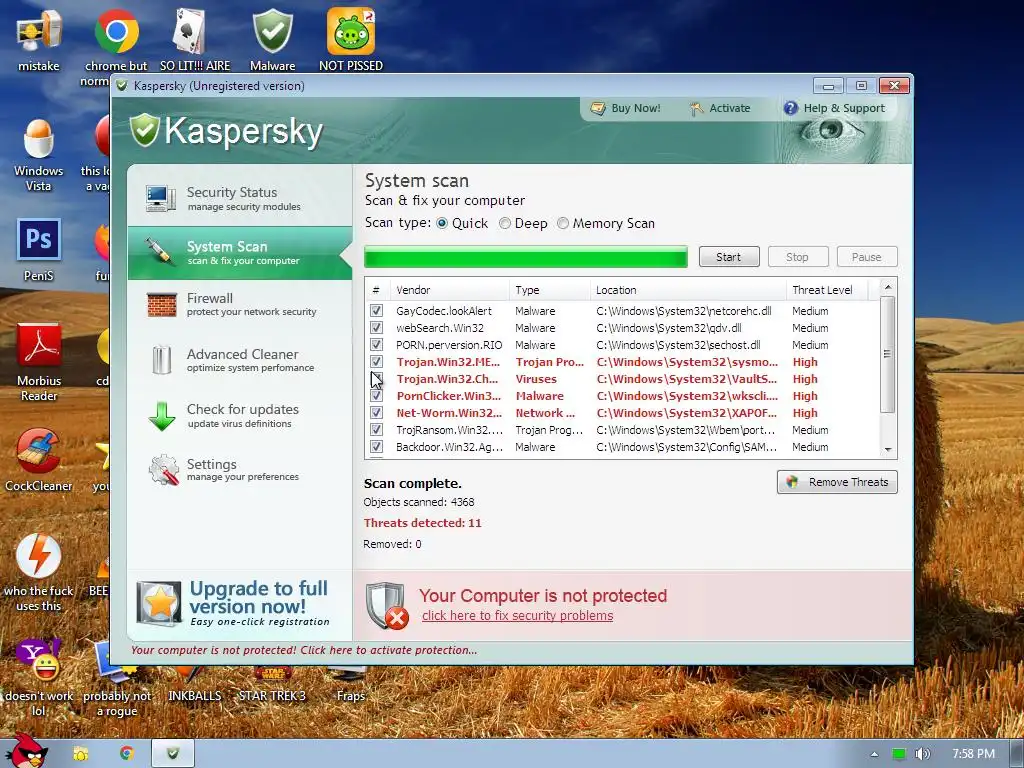Select the Quick scan type
Viewport: 1024px width, 768px height.
tap(442, 223)
